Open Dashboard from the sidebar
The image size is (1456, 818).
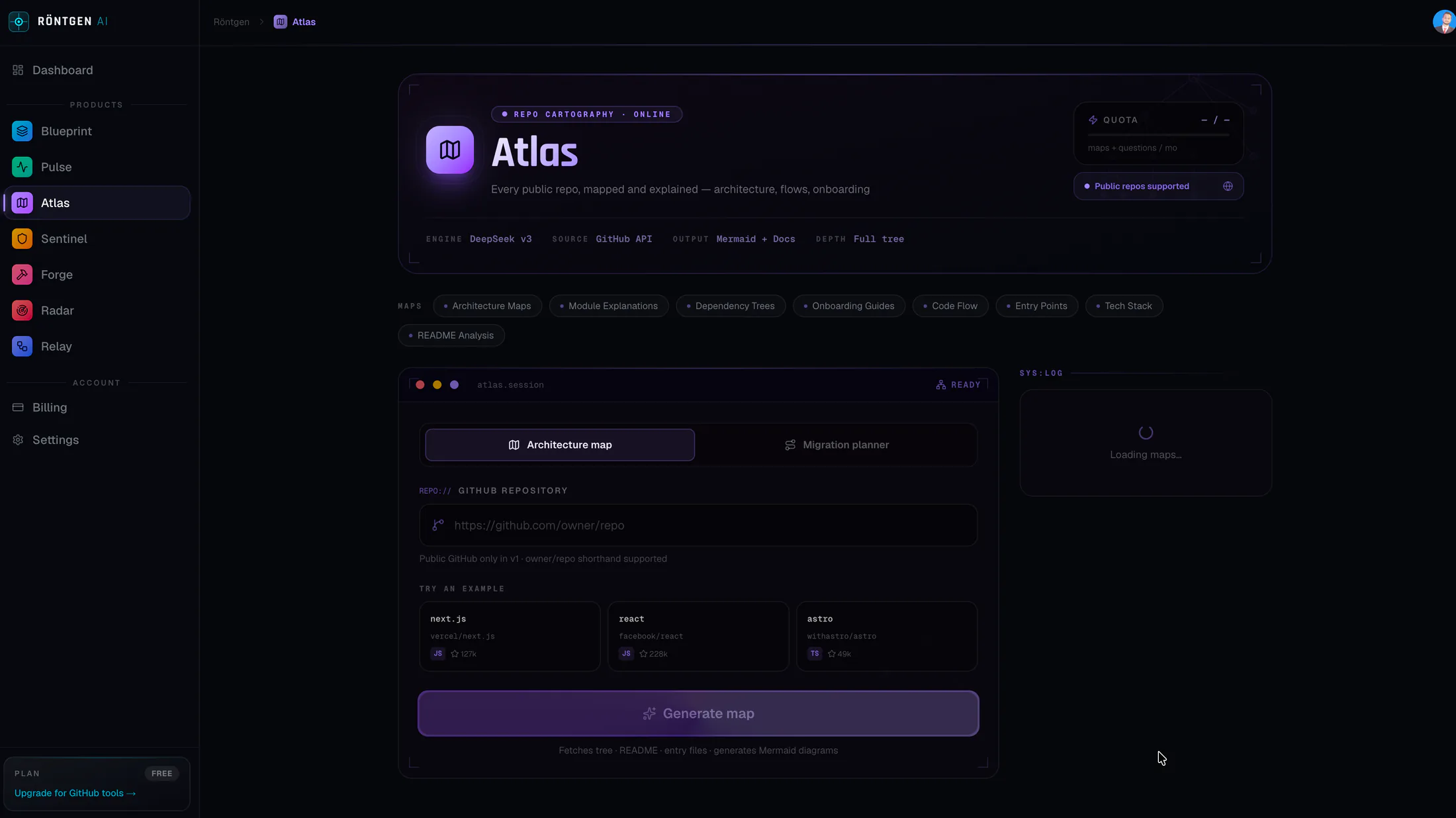click(x=97, y=70)
